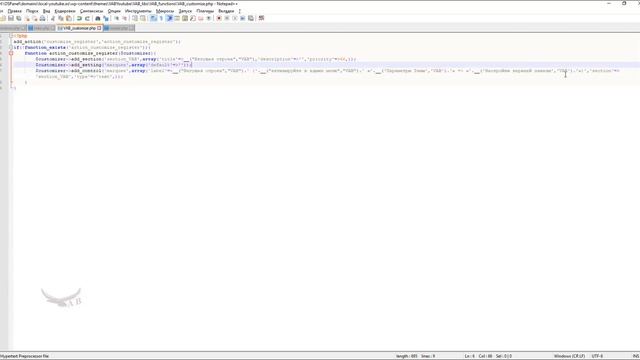The image size is (640, 360).
Task: Toggle synchronized vertical scrolling icon
Action: (x=135, y=18)
